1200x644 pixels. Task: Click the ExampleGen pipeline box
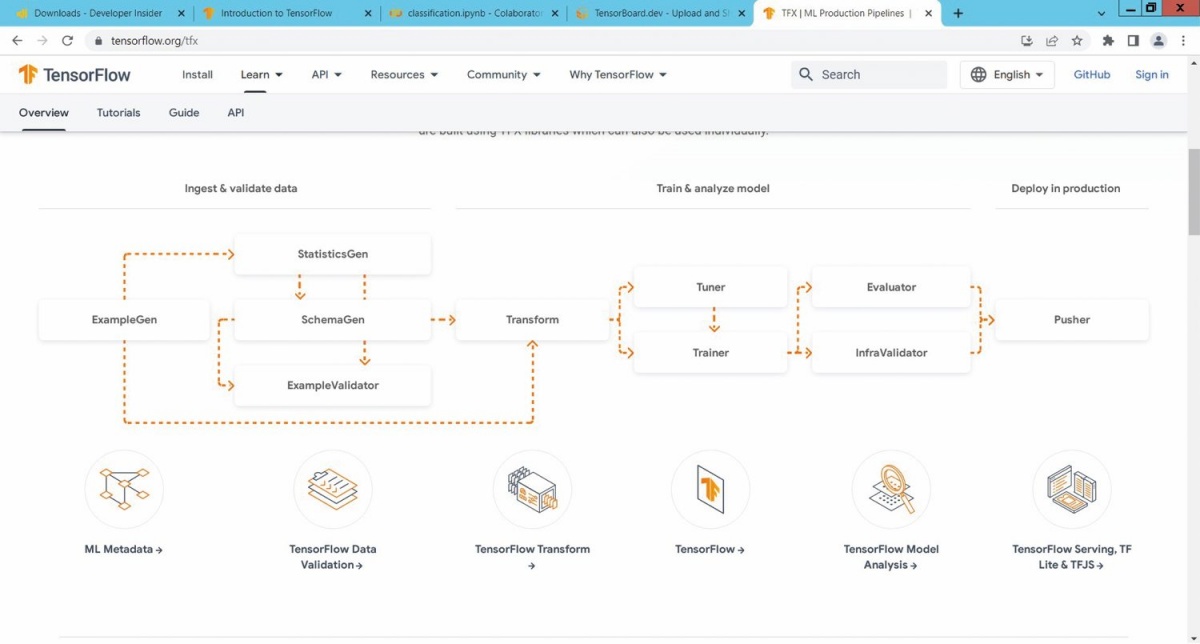124,320
